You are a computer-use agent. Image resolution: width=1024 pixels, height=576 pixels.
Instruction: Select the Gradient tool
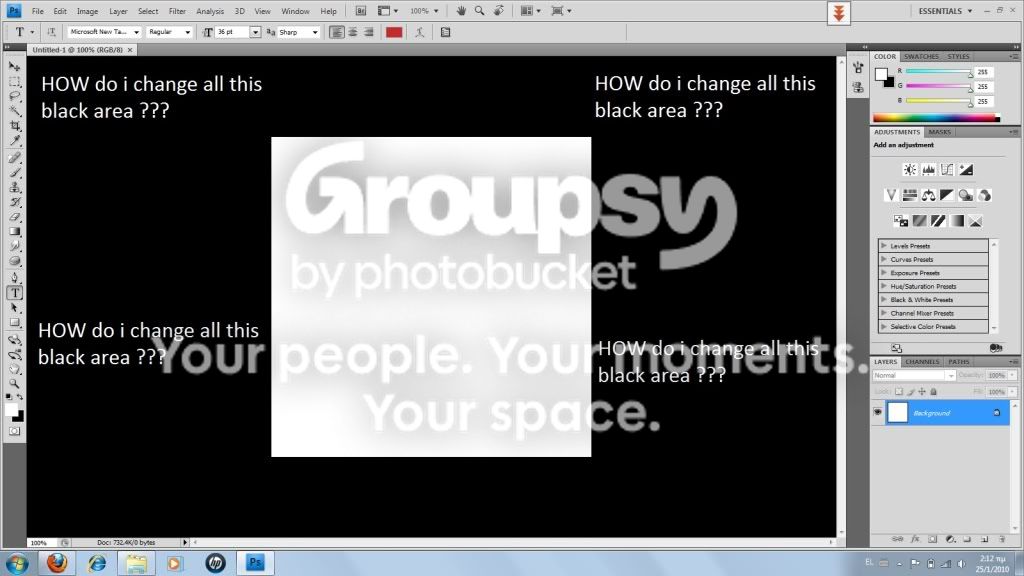click(14, 231)
